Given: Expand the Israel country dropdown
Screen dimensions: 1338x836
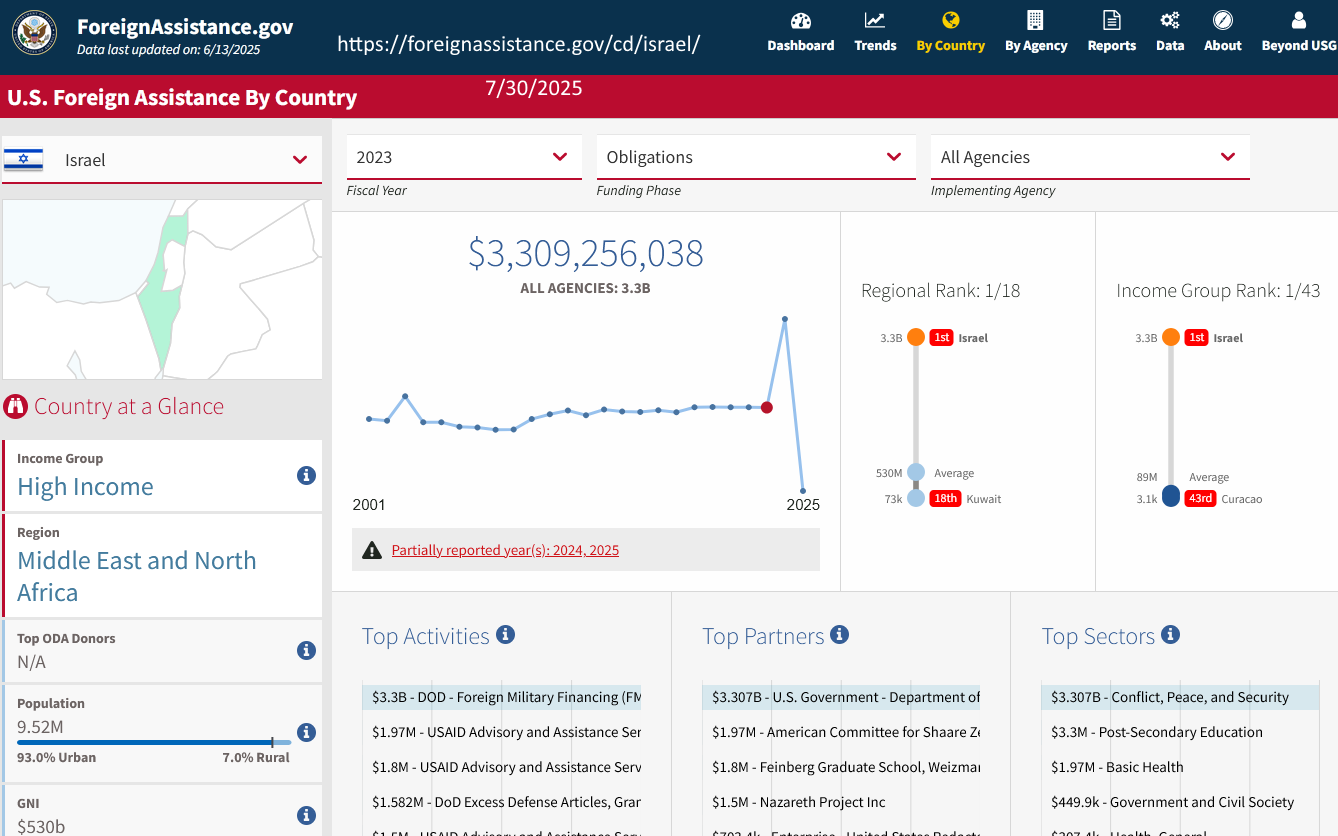Looking at the screenshot, I should click(162, 160).
